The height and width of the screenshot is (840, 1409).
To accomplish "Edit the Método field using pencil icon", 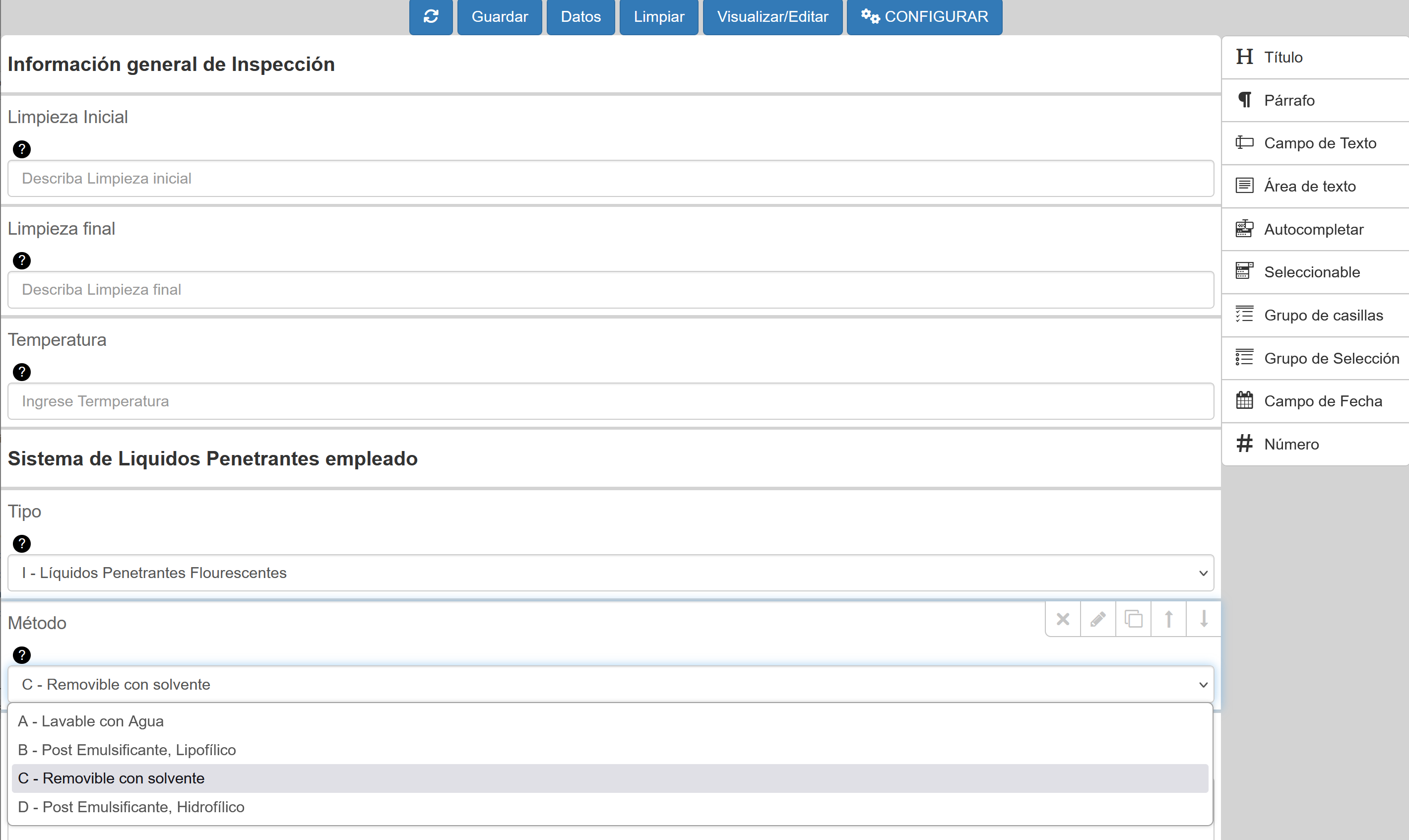I will tap(1098, 619).
